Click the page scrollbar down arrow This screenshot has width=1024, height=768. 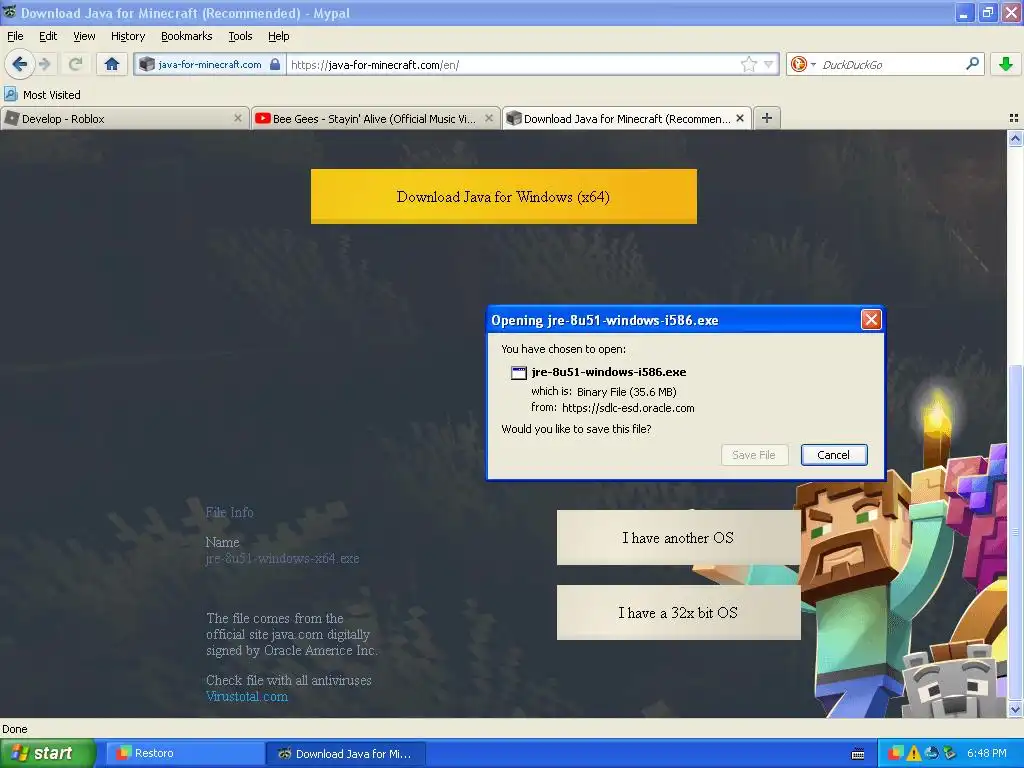pyautogui.click(x=1015, y=709)
